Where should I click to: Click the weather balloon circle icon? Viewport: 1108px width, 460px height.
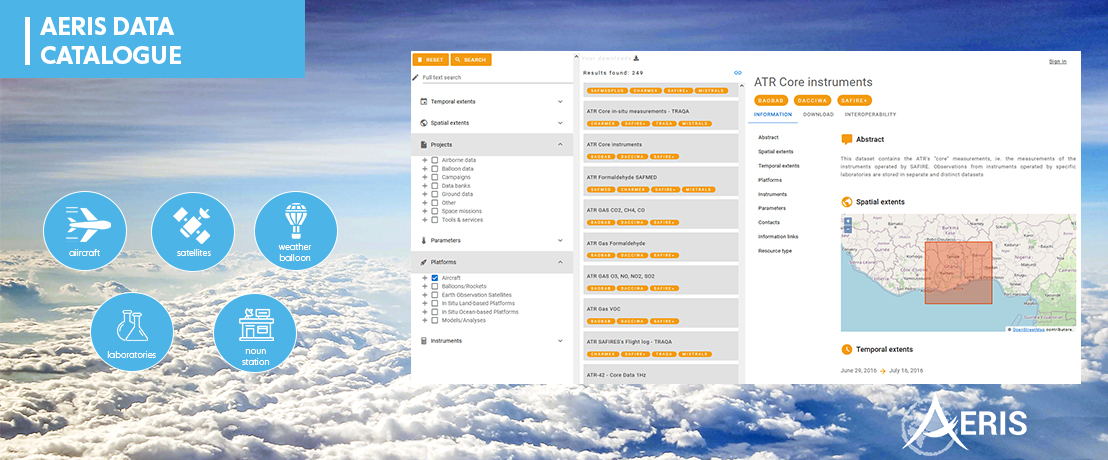pos(295,230)
